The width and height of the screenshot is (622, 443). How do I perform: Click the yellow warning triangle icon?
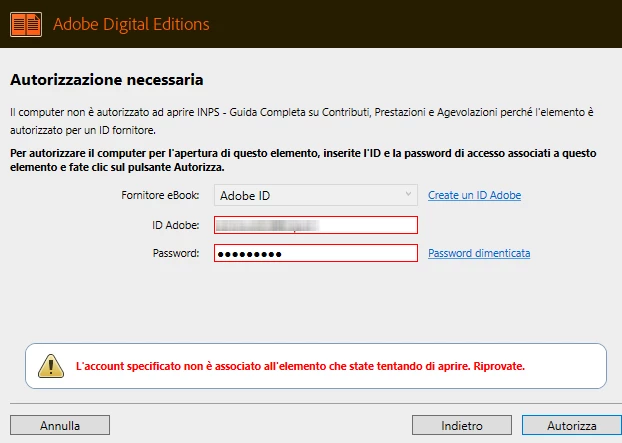[51, 366]
